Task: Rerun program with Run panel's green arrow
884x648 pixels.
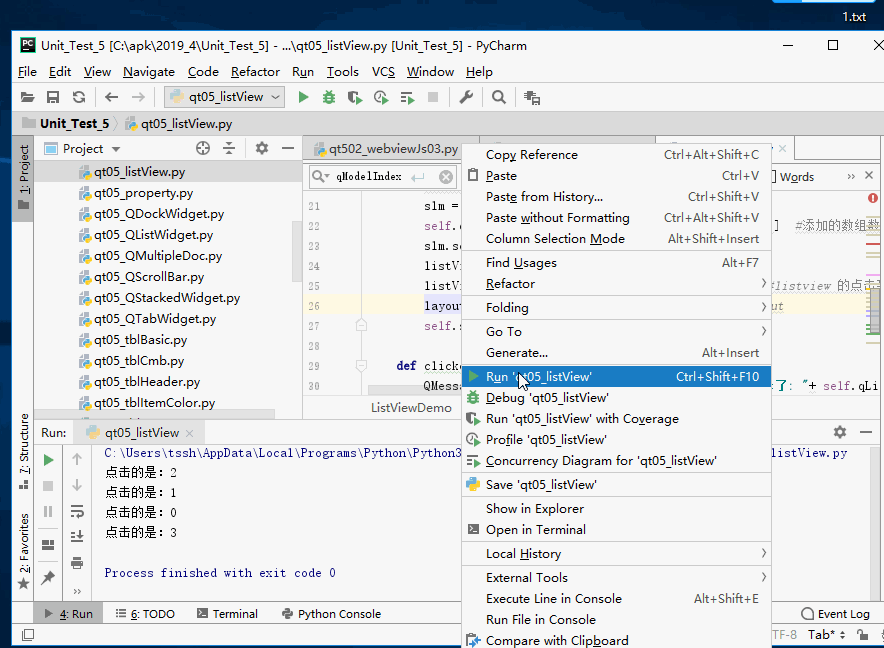Action: pyautogui.click(x=48, y=460)
